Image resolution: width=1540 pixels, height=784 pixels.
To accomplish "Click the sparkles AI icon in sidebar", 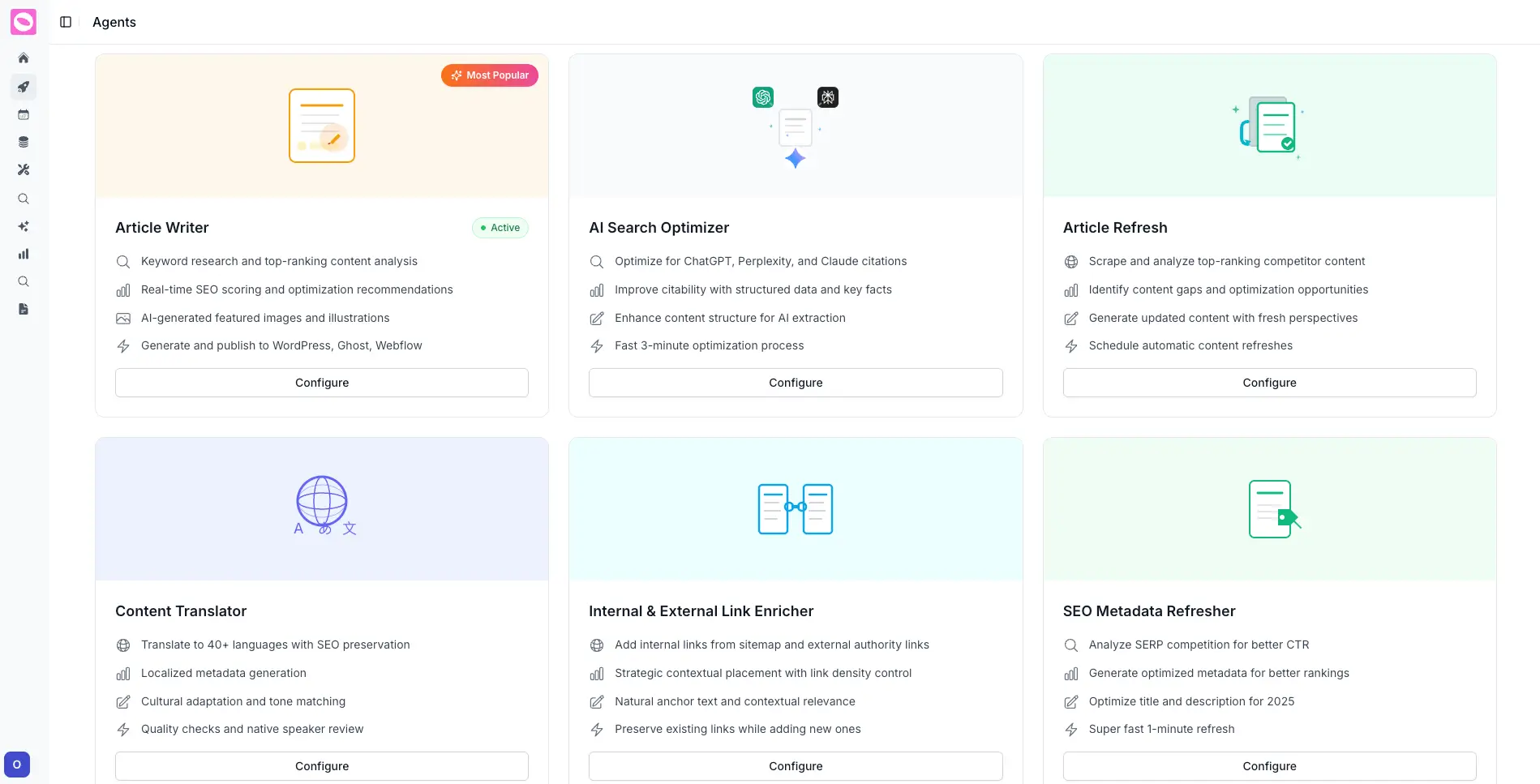I will coord(24,226).
